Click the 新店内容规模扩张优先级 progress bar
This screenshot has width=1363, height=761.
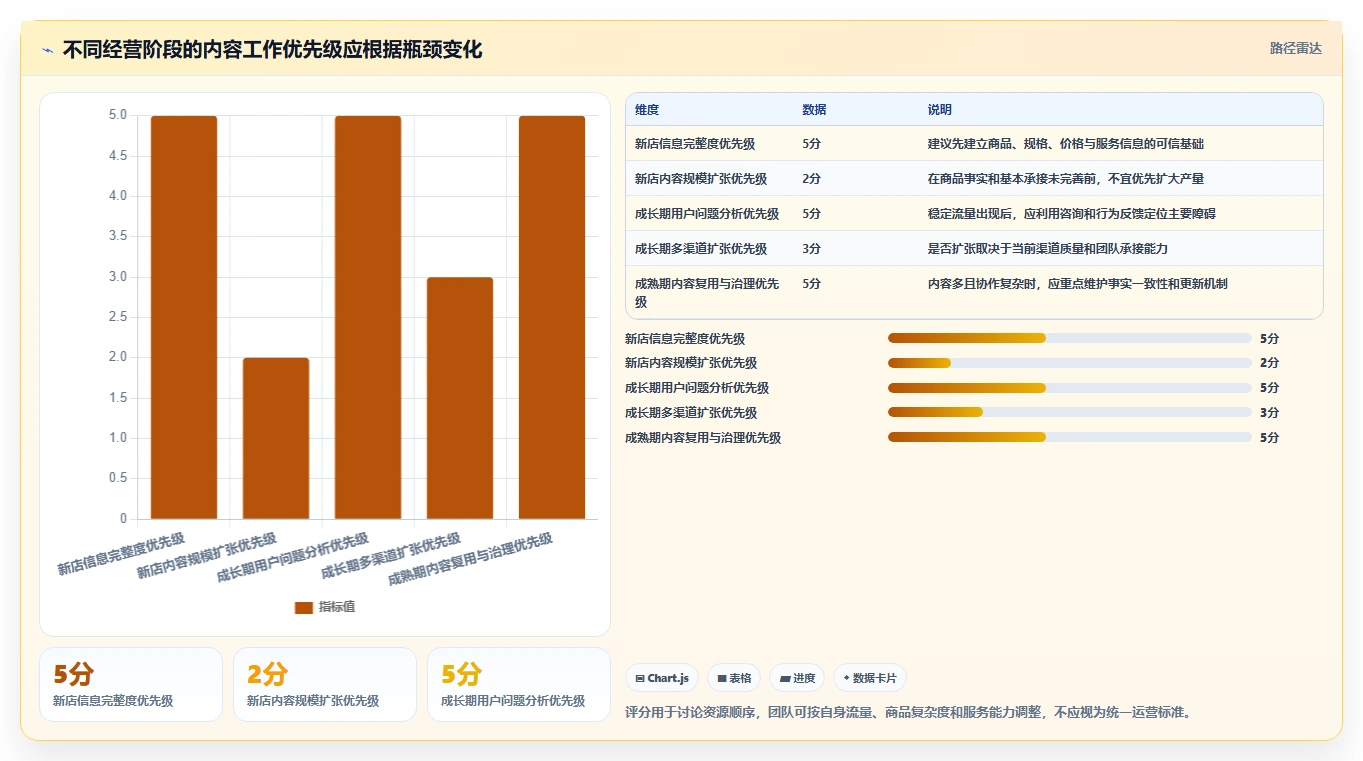[x=1070, y=363]
